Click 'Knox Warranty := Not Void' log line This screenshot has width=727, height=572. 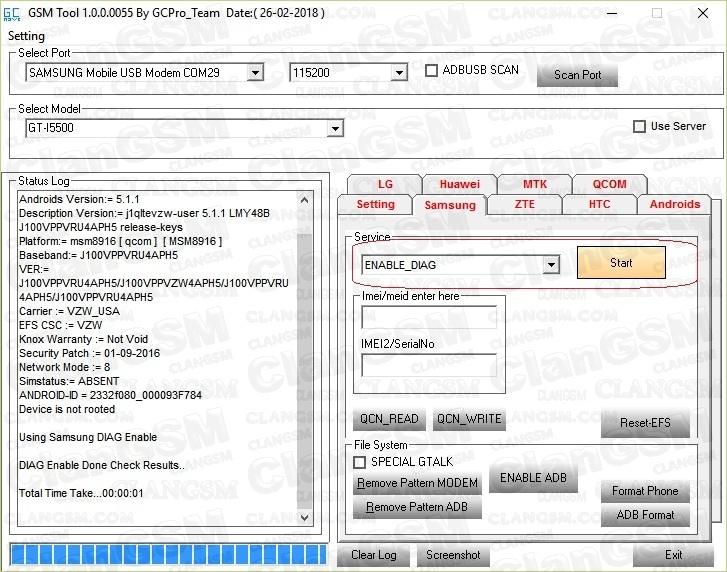pyautogui.click(x=83, y=339)
